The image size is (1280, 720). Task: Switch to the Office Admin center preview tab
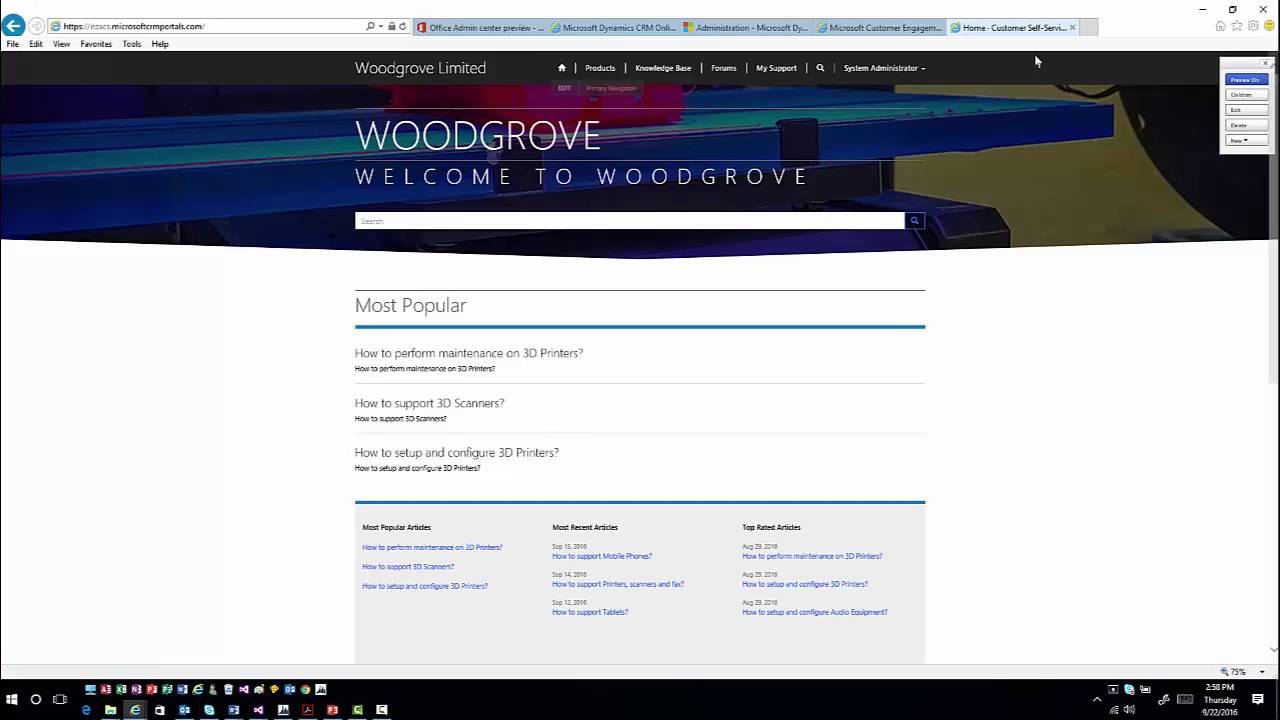pyautogui.click(x=480, y=27)
